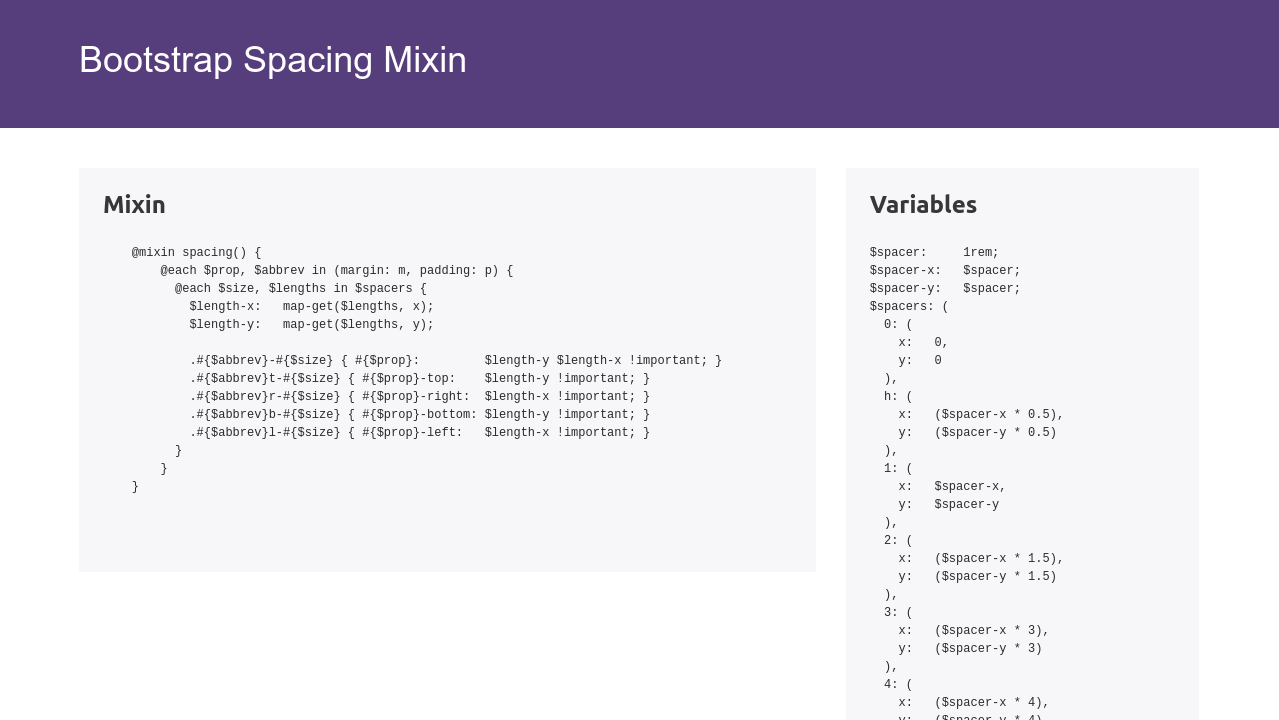The height and width of the screenshot is (720, 1279).
Task: Click the "h: (" map key line
Action: click(x=898, y=397)
